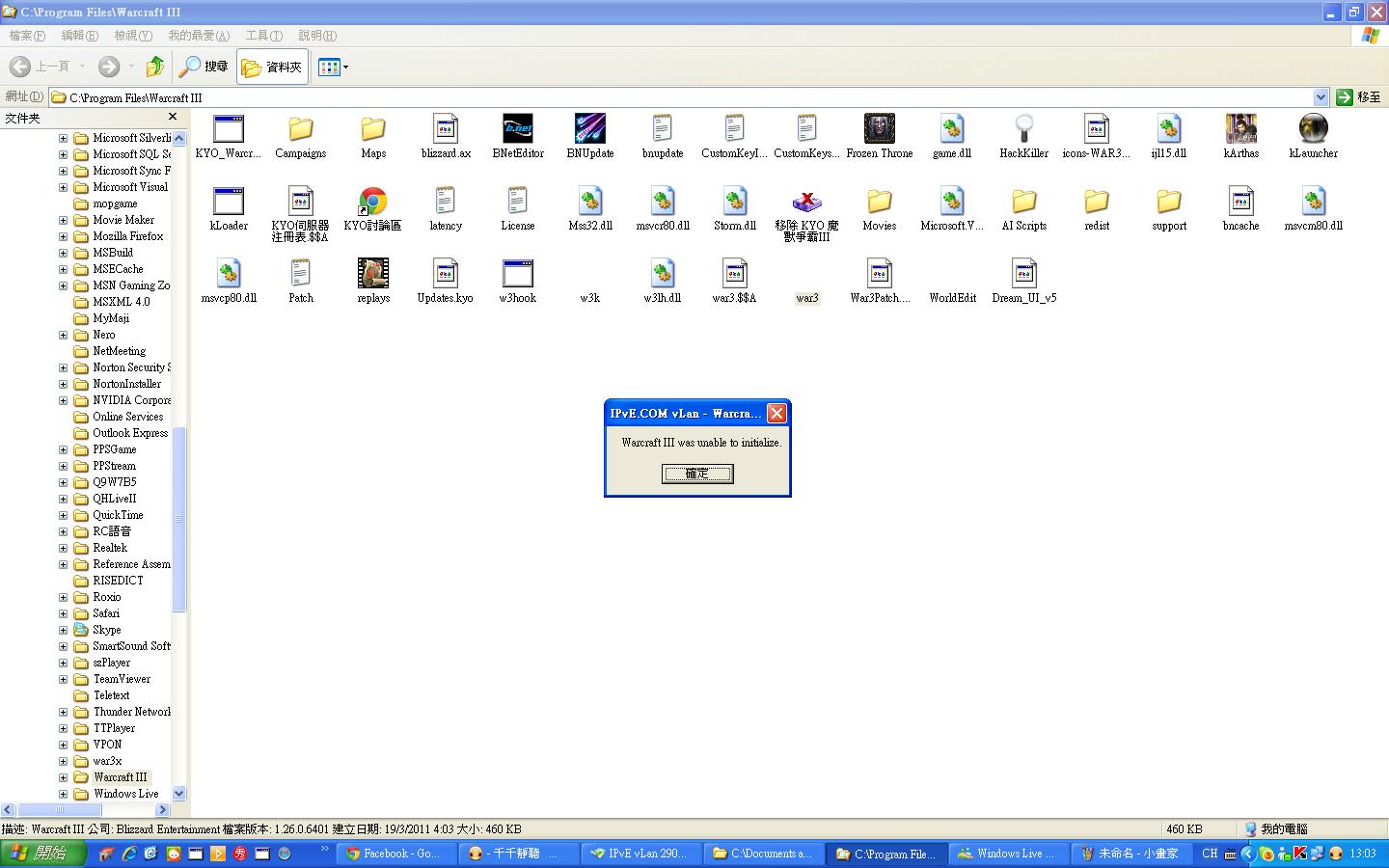This screenshot has height=868, width=1389.
Task: Toggle the 資料夾 folders pane button
Action: click(272, 67)
